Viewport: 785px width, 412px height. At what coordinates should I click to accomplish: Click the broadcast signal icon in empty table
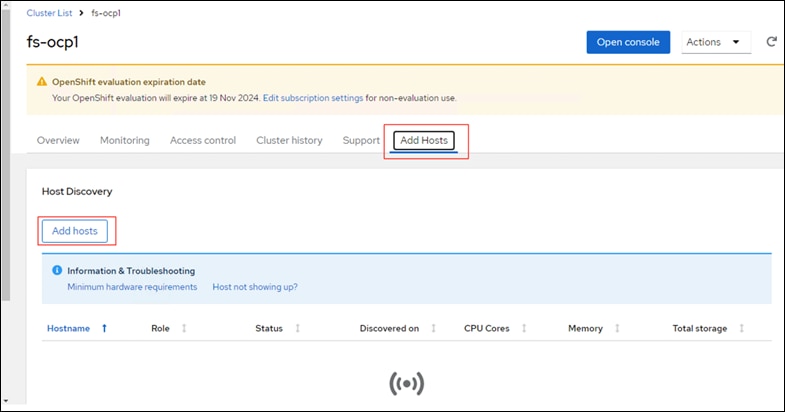pyautogui.click(x=407, y=383)
